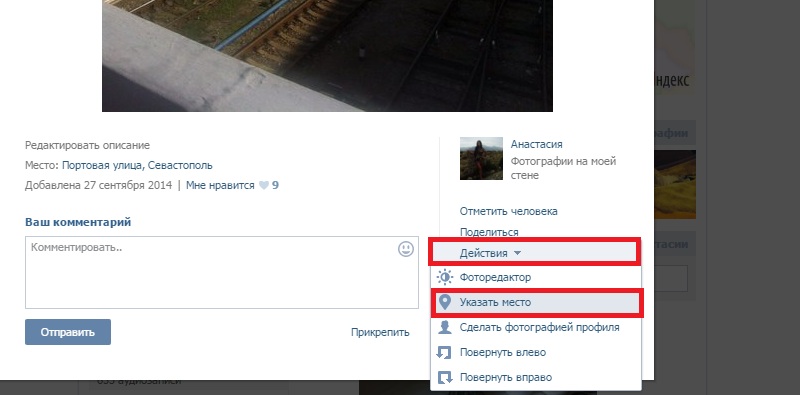Choose Повернуть влево option
This screenshot has width=800, height=395.
tap(536, 352)
